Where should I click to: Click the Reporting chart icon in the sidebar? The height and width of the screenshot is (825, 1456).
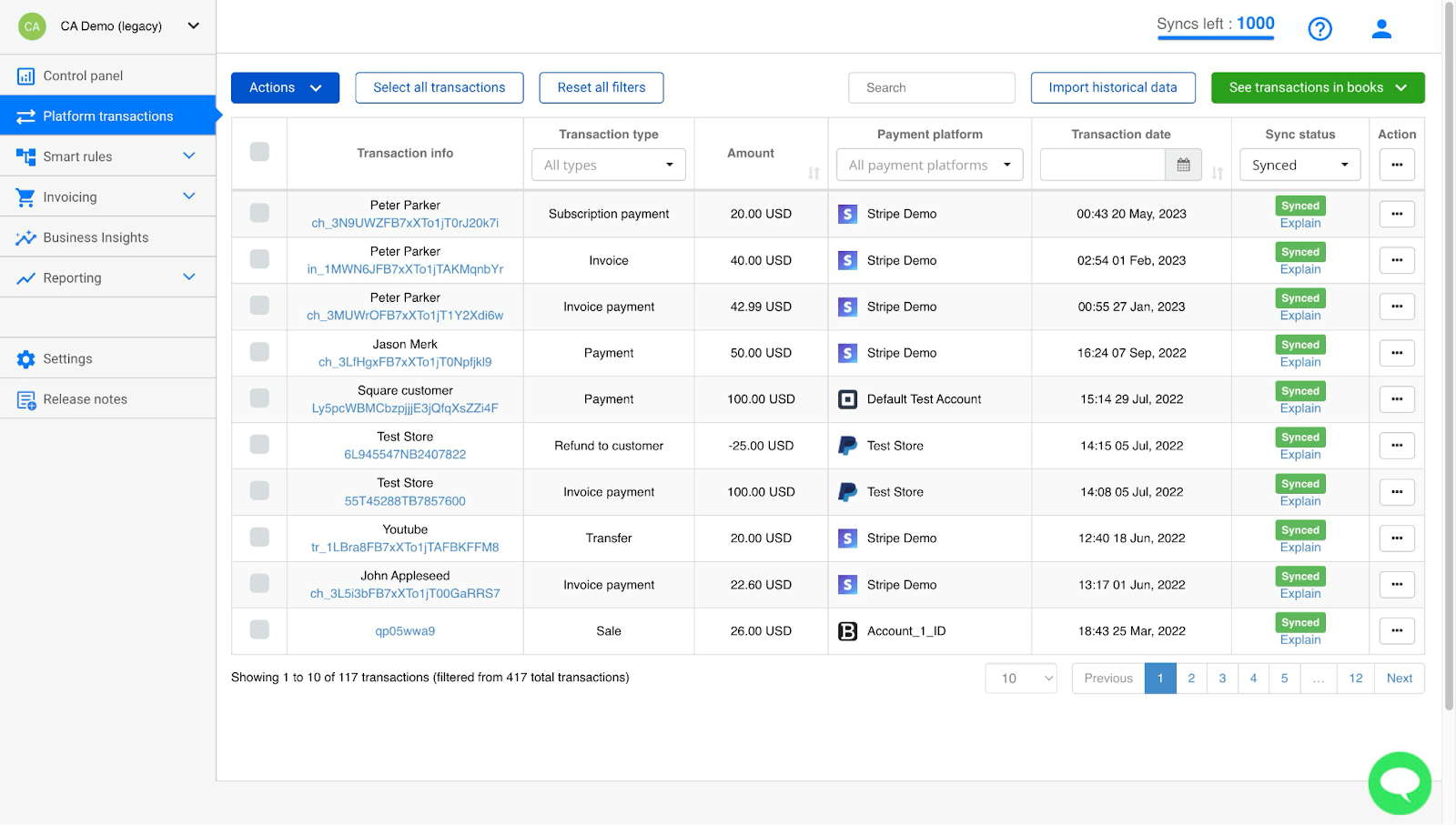25,277
